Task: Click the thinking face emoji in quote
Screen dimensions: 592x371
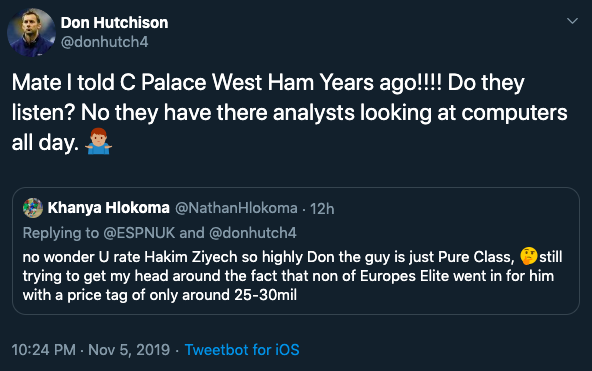Action: 529,256
